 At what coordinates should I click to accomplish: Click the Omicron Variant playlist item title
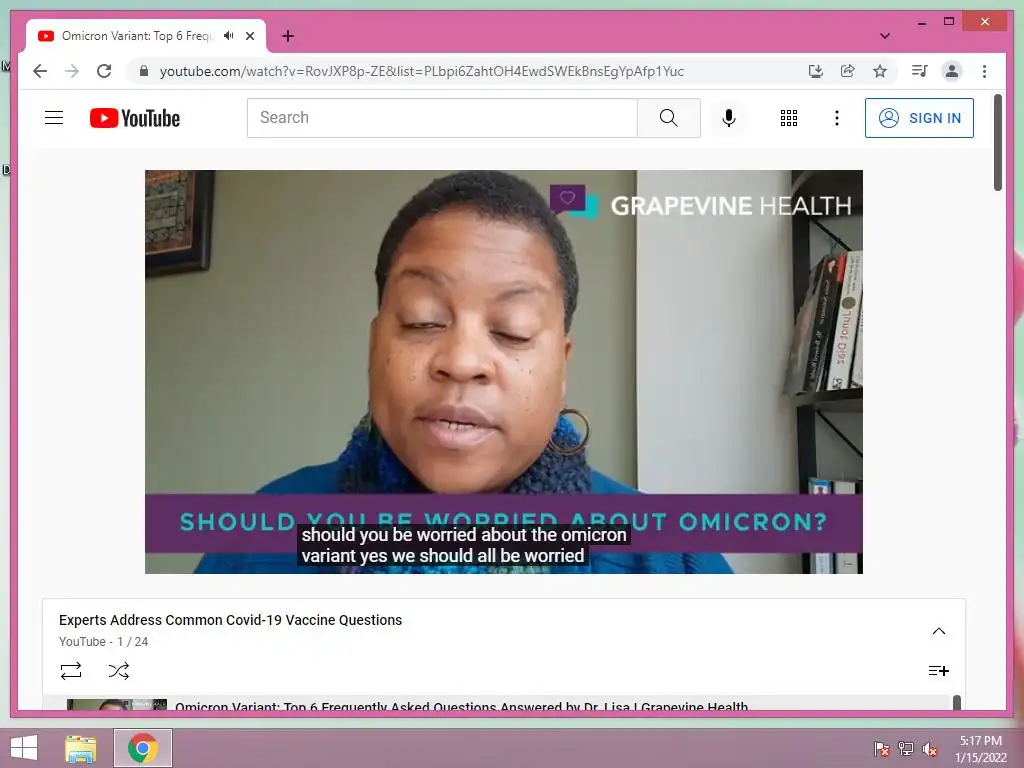pyautogui.click(x=462, y=705)
